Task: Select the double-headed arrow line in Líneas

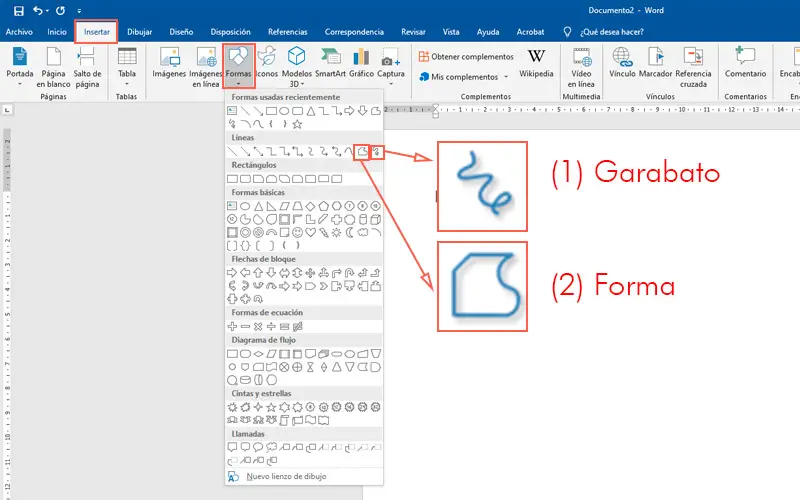Action: coord(258,152)
